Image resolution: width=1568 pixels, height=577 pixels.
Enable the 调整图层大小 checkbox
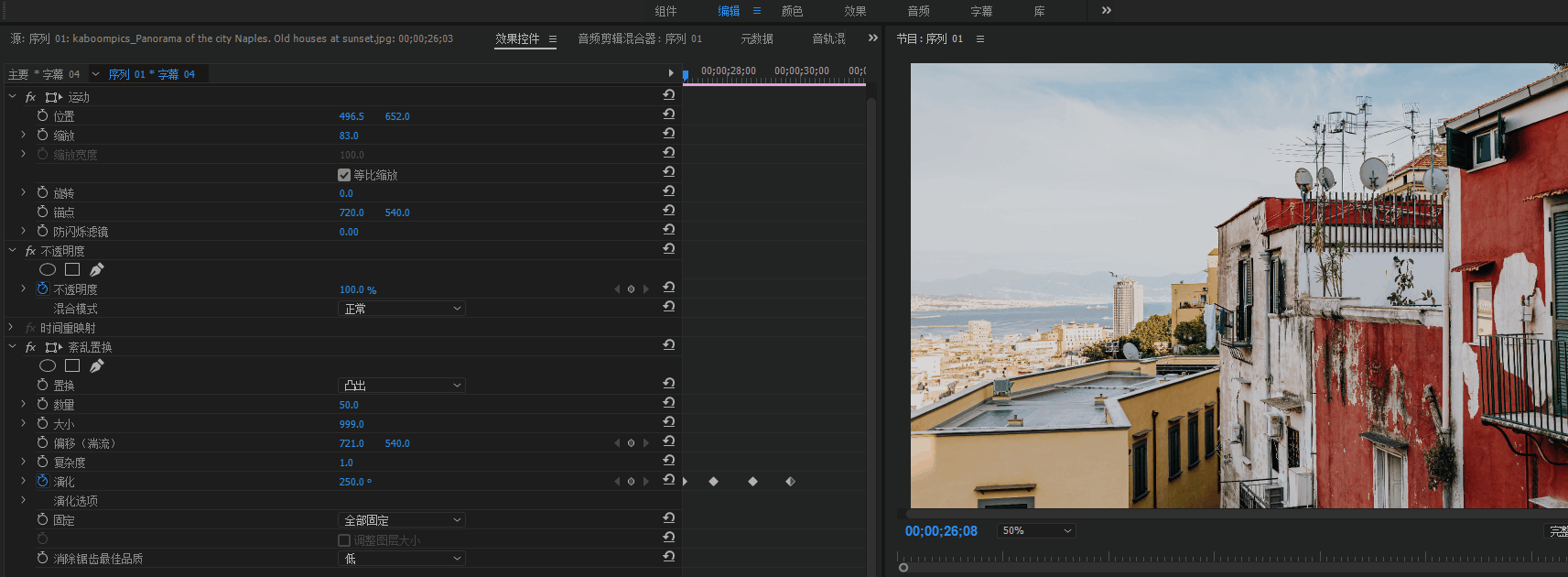click(344, 540)
